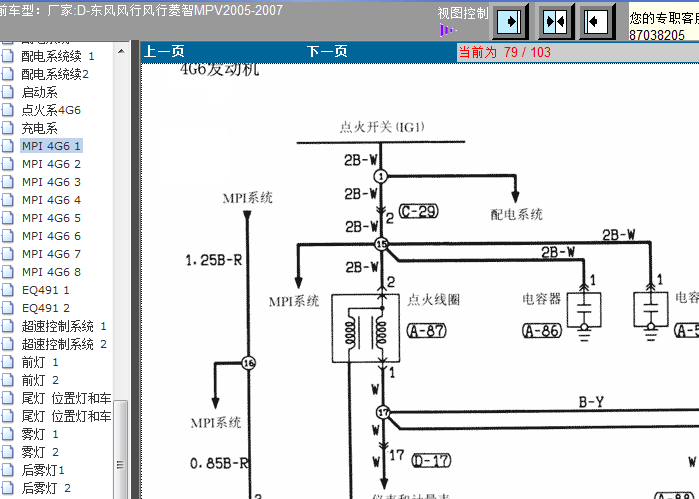Open EQ491 1 diagram
Image resolution: width=699 pixels, height=499 pixels.
[45, 290]
